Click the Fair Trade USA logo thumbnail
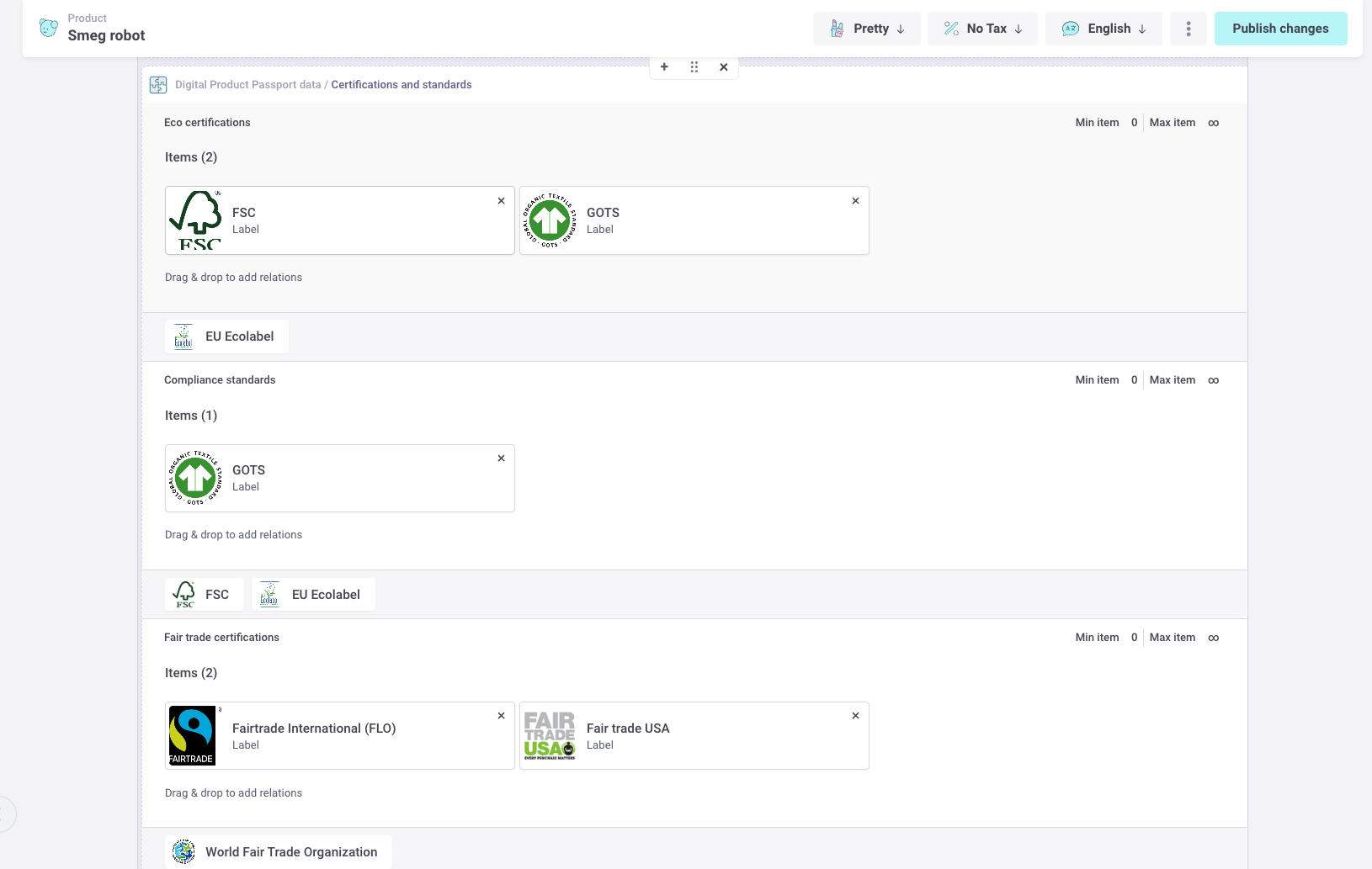1372x869 pixels. 550,735
